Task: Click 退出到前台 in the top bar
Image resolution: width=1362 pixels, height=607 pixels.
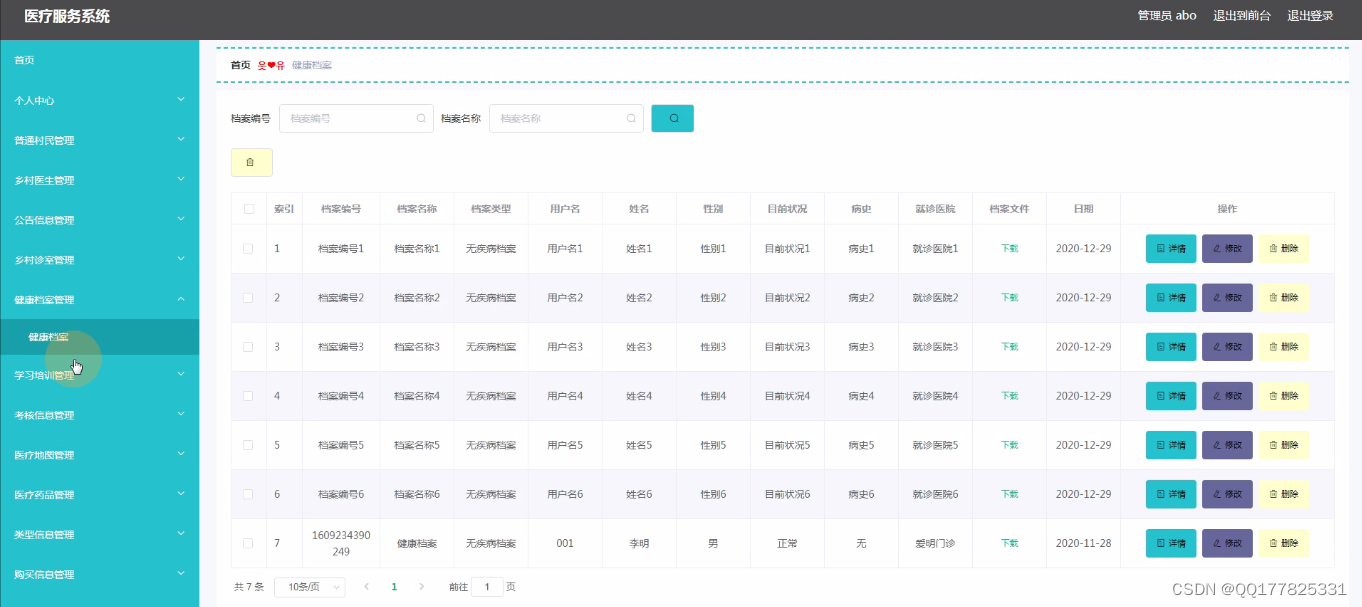Action: pyautogui.click(x=1242, y=16)
